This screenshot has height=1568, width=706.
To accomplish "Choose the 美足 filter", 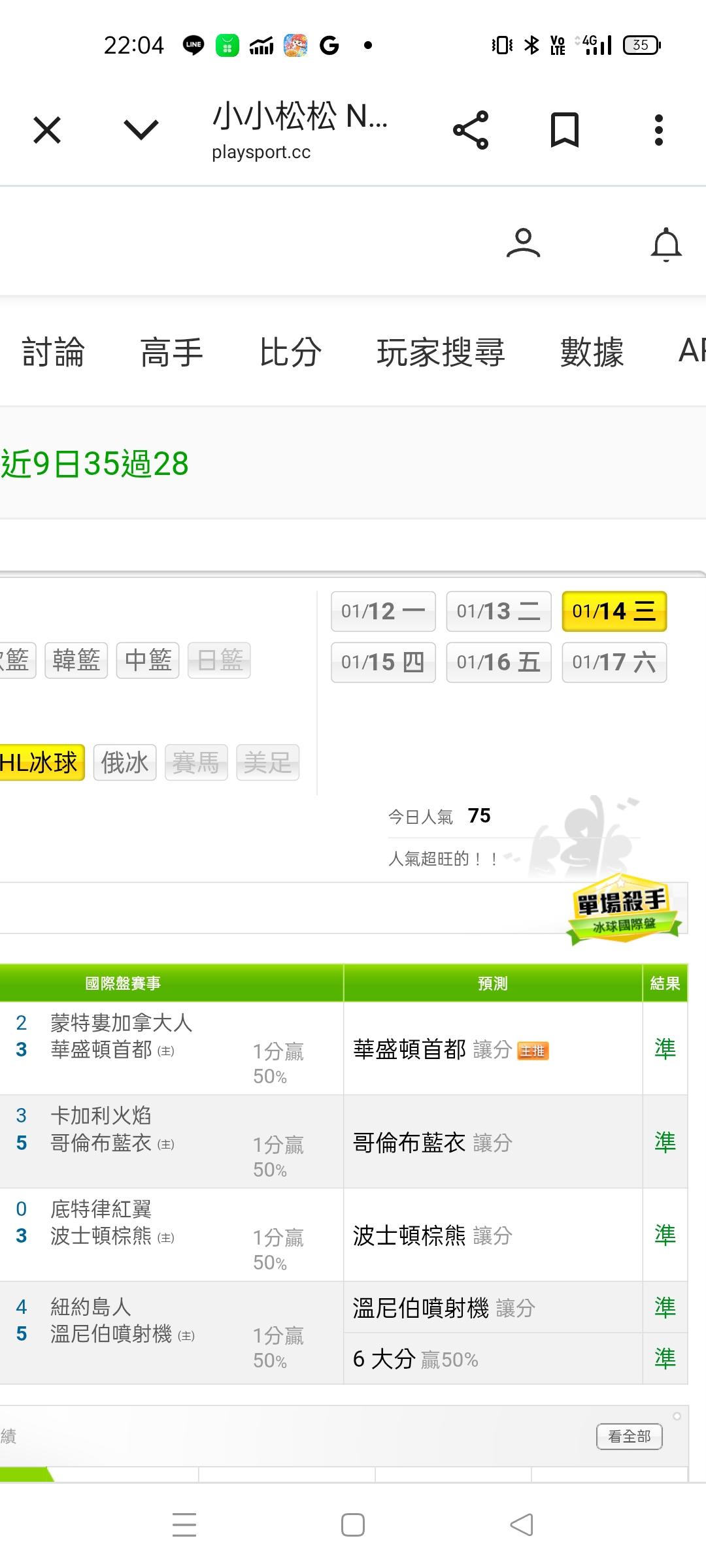I will tap(268, 762).
